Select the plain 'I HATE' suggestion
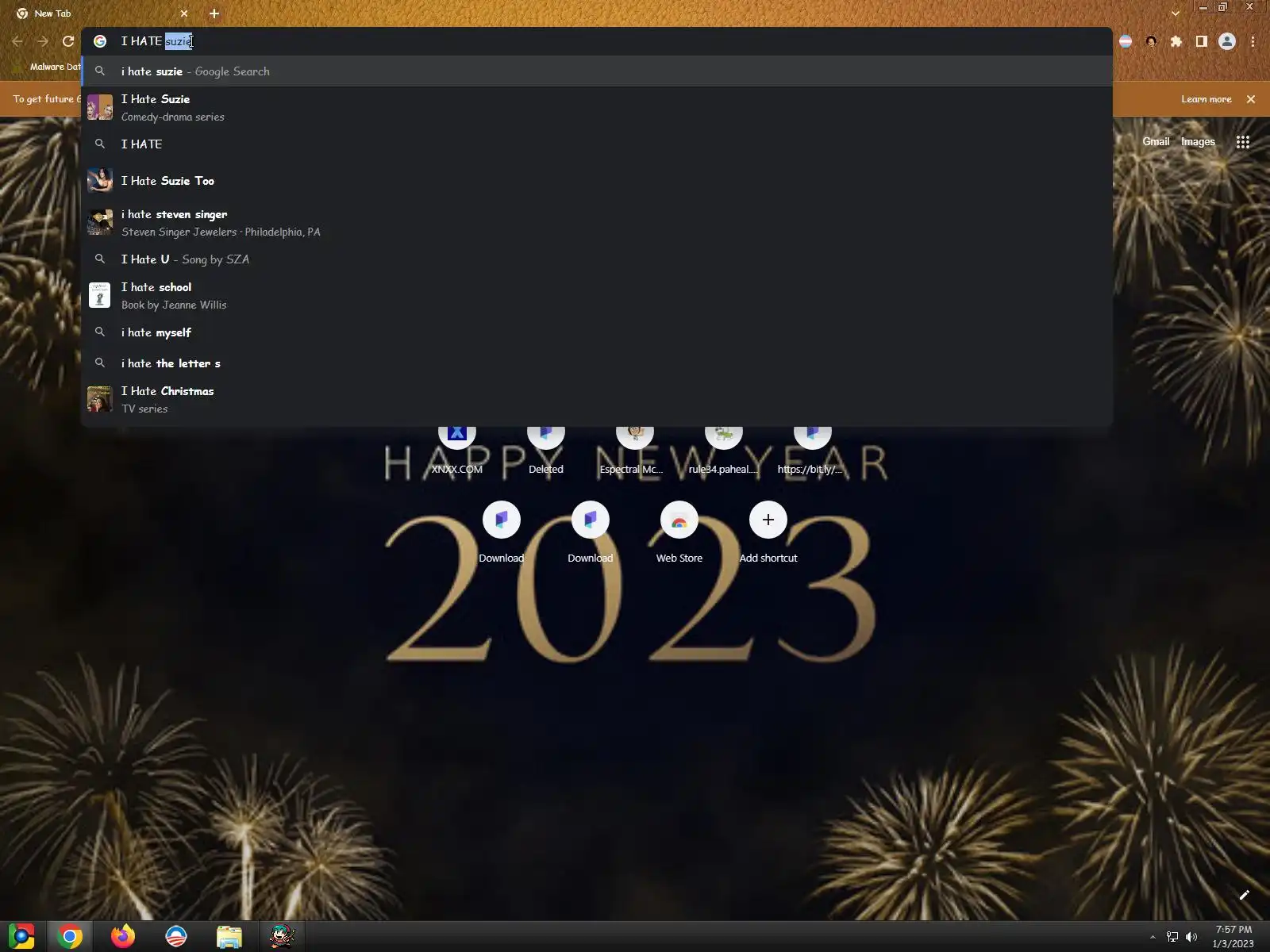 point(597,144)
